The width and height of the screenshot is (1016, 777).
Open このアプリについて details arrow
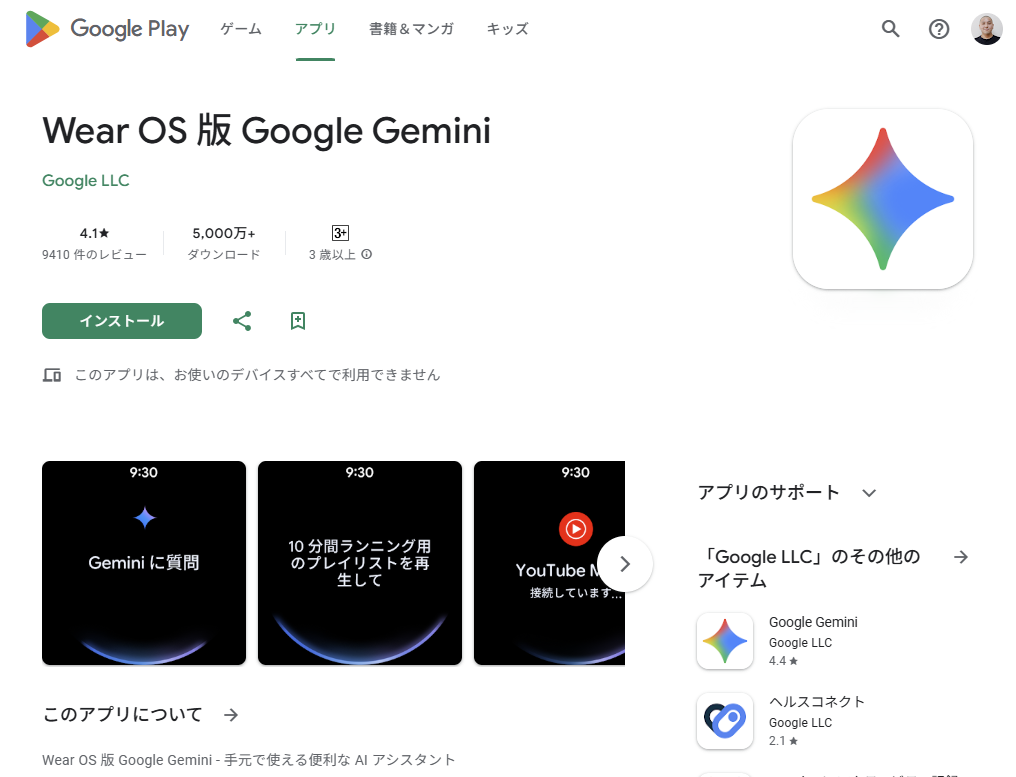[x=231, y=715]
